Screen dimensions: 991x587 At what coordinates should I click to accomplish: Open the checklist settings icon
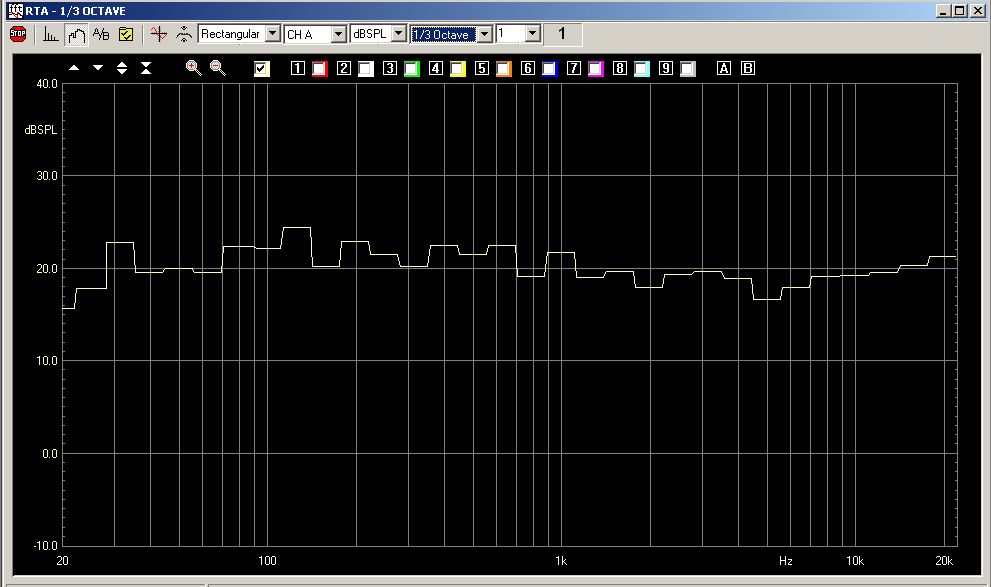126,34
